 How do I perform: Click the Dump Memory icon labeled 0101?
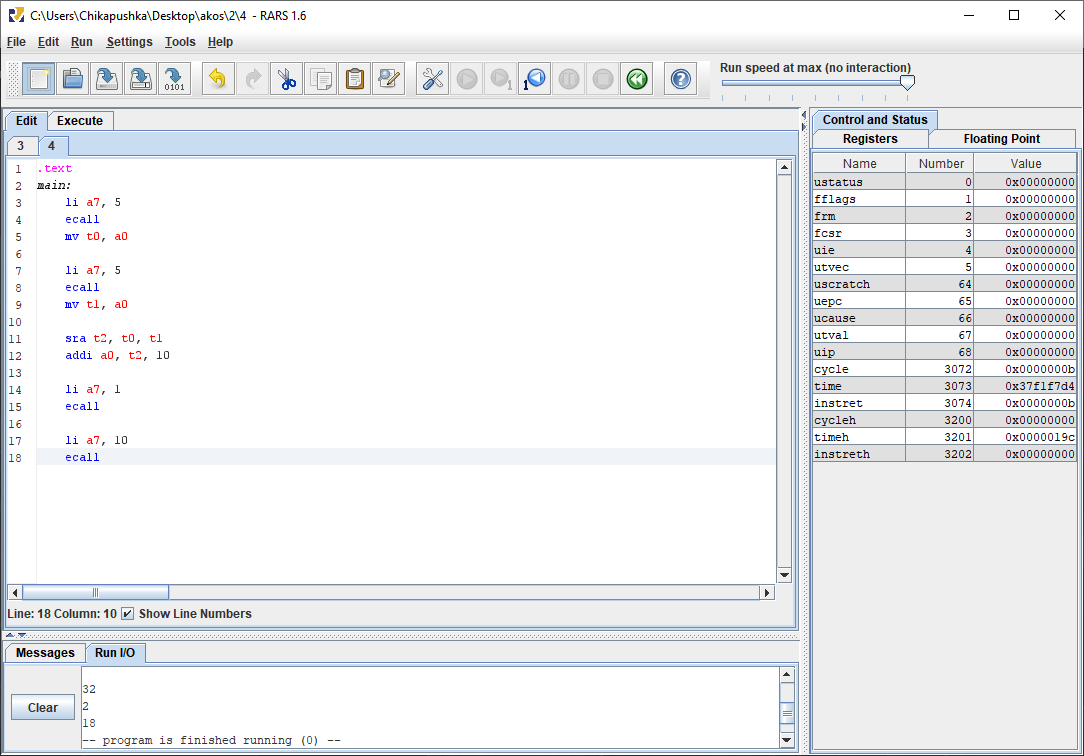174,79
